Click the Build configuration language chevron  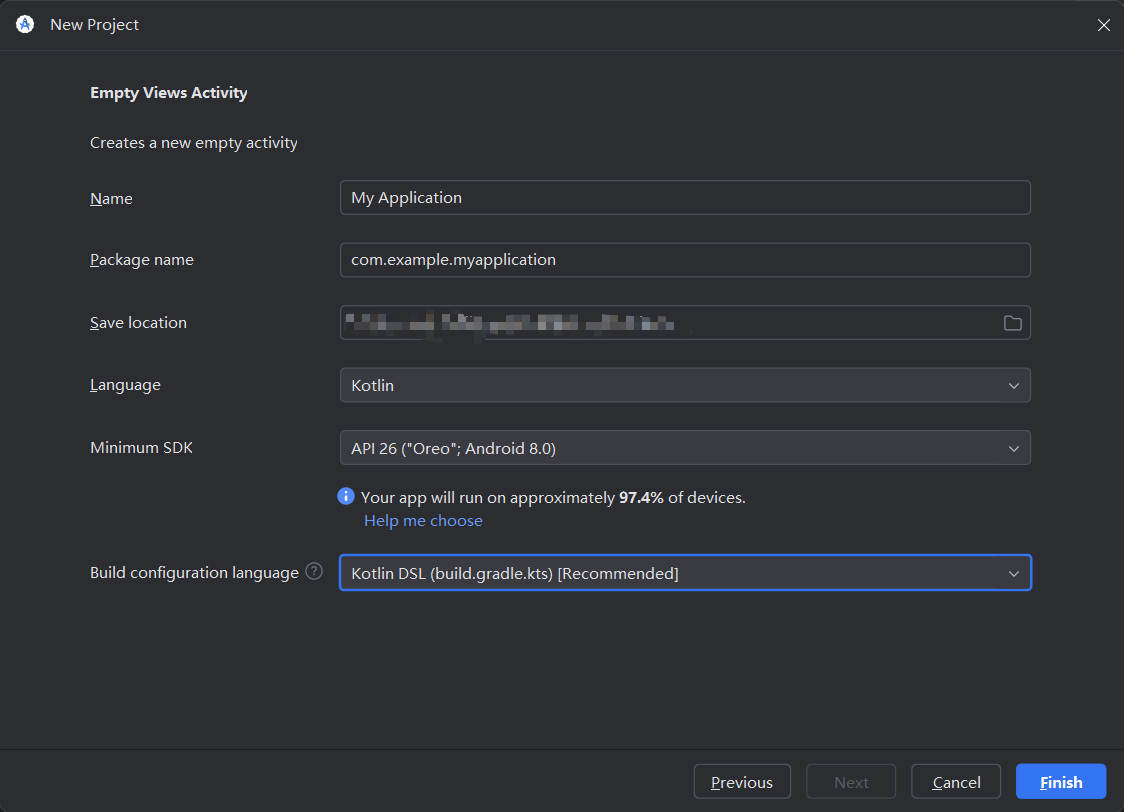1014,572
